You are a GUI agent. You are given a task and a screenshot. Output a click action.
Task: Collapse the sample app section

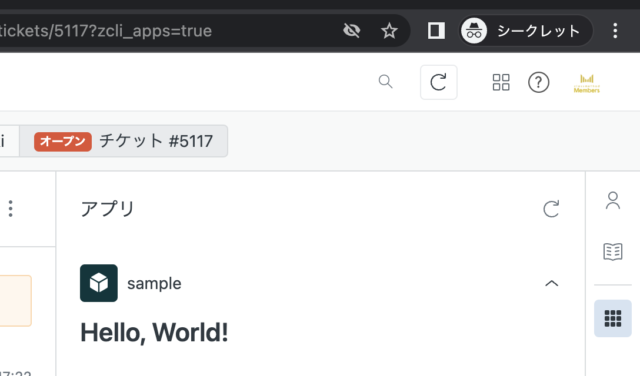(551, 283)
